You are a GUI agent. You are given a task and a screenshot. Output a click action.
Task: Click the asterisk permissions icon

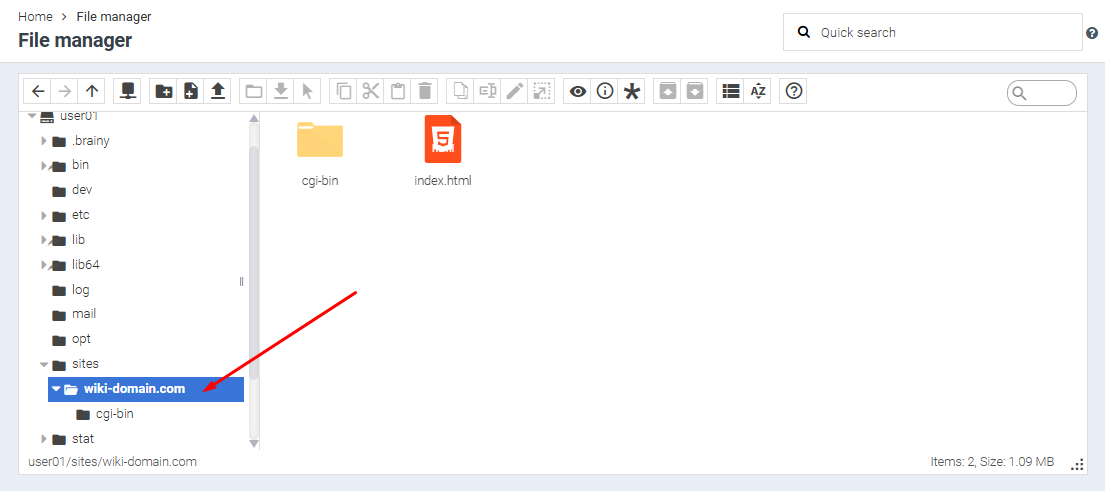pos(631,91)
